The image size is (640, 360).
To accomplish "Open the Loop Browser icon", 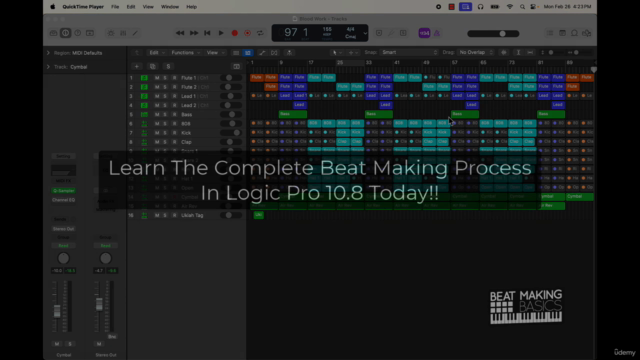I will 574,33.
